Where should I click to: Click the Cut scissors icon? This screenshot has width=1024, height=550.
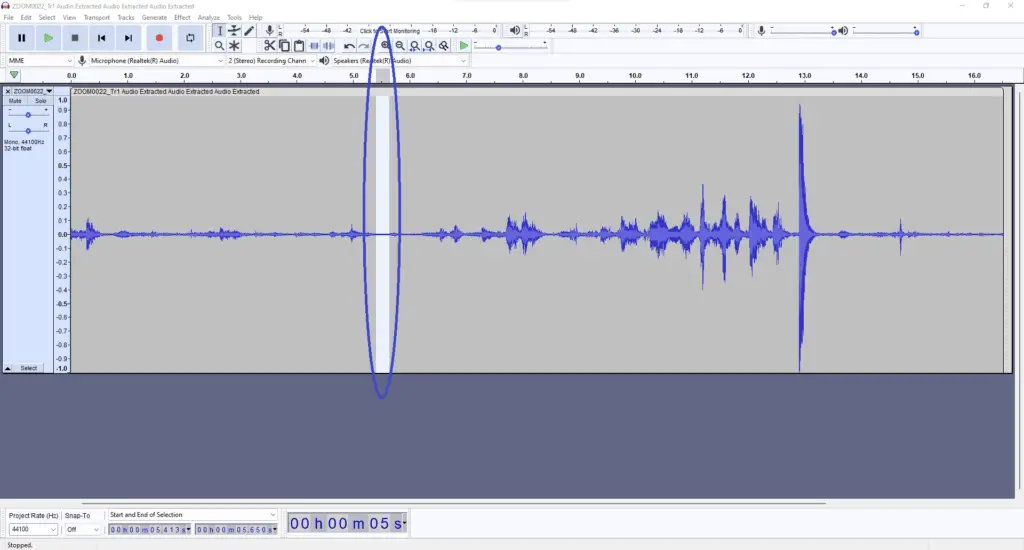[x=269, y=46]
